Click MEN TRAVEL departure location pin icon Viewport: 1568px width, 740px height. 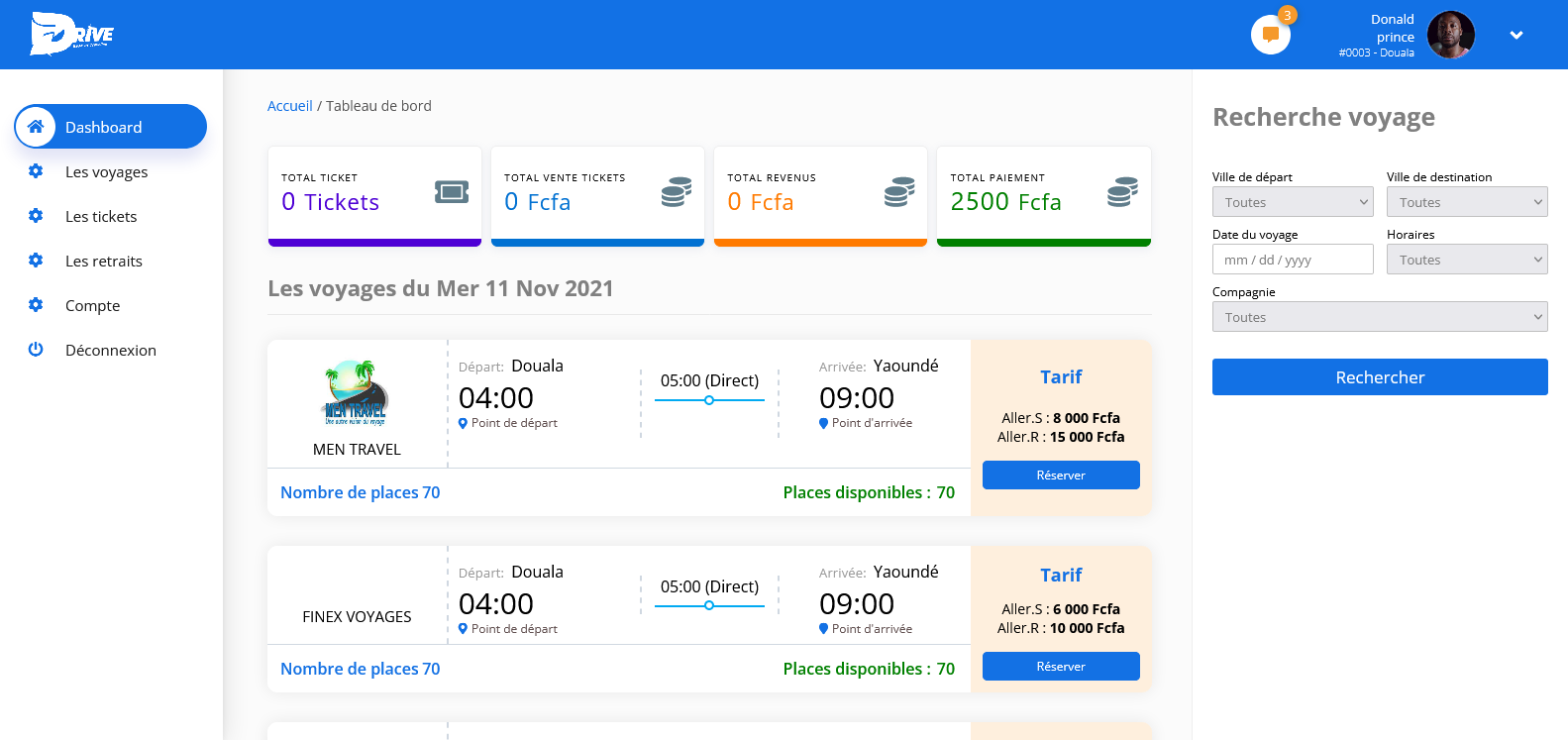463,423
